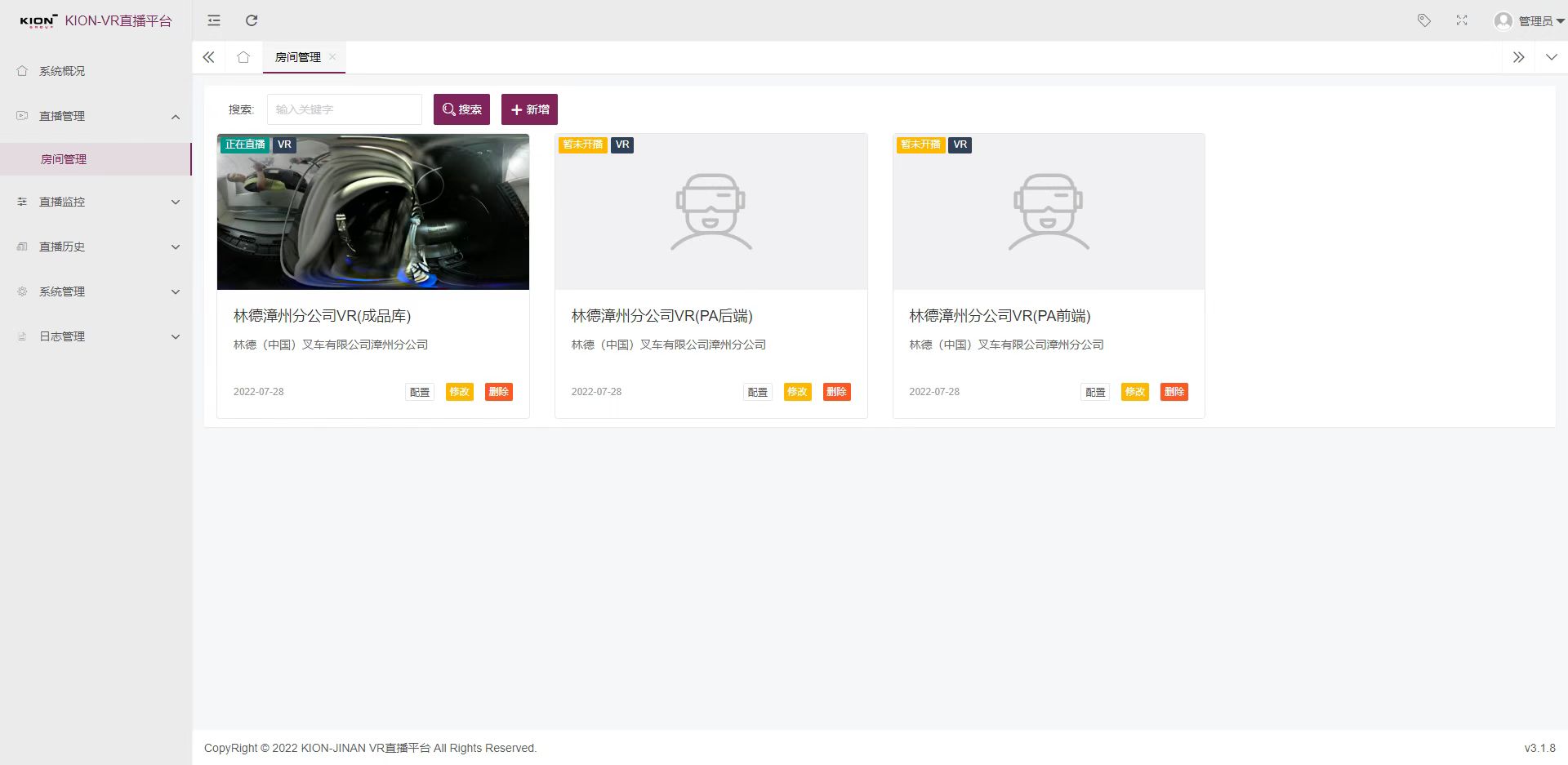The image size is (1568, 765).
Task: Open the tag/notes icon in the top bar
Action: click(x=1424, y=20)
